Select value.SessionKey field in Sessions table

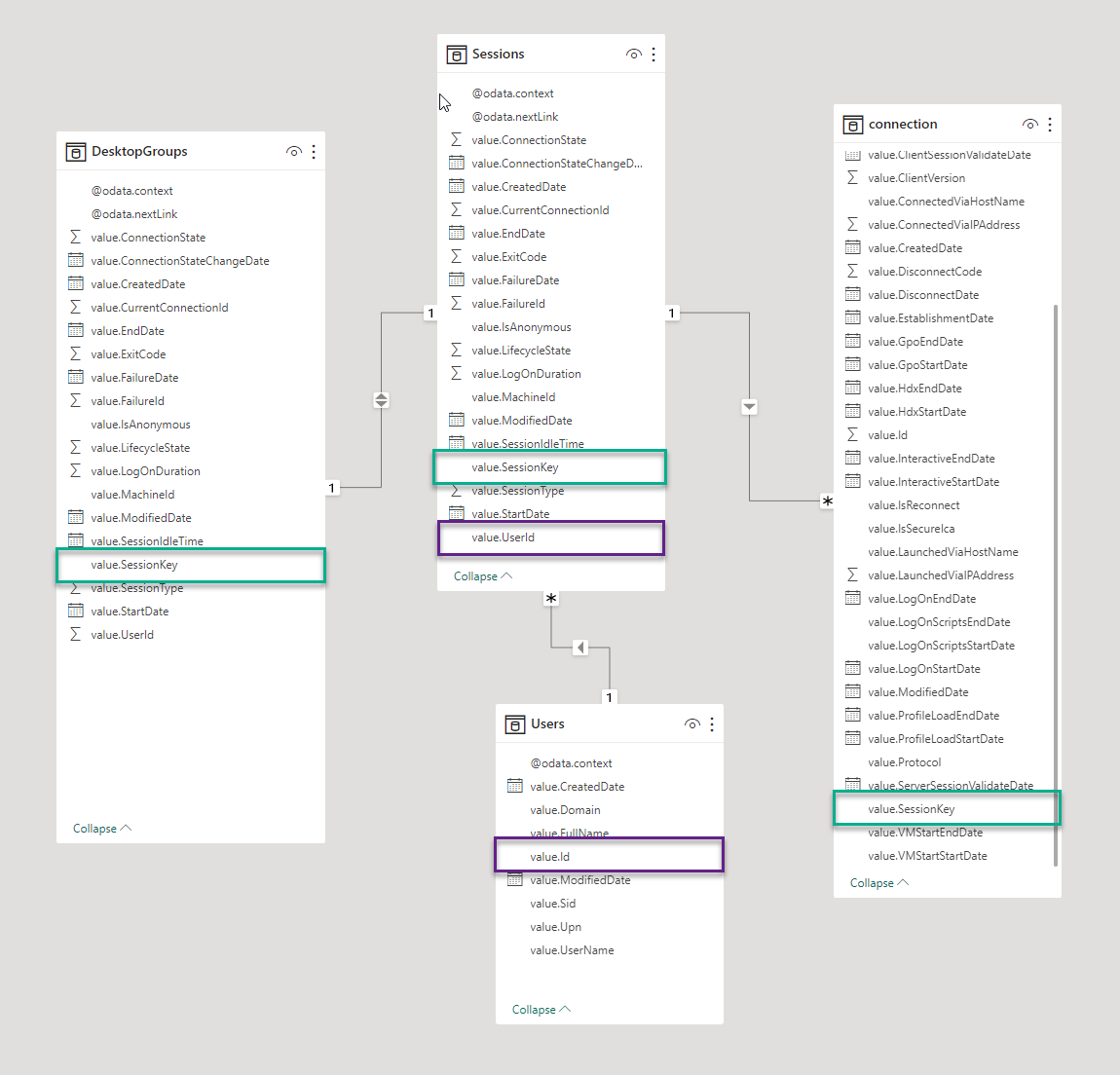click(x=515, y=467)
